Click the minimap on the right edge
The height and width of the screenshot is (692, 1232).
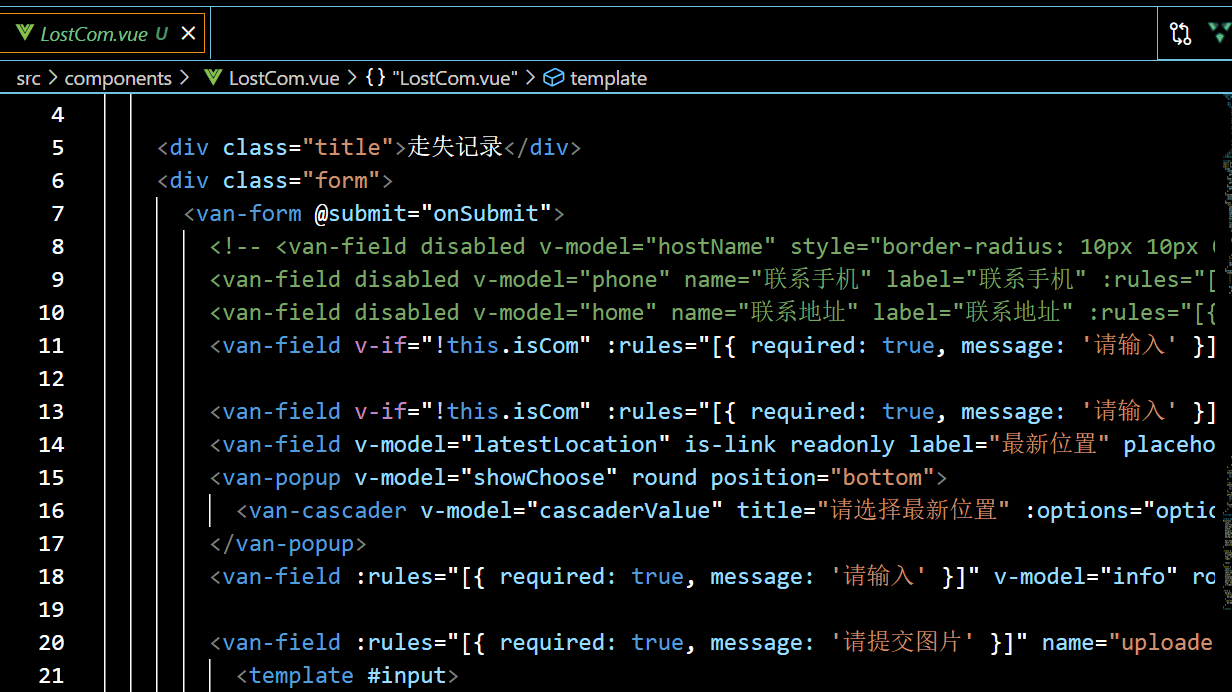click(x=1225, y=300)
